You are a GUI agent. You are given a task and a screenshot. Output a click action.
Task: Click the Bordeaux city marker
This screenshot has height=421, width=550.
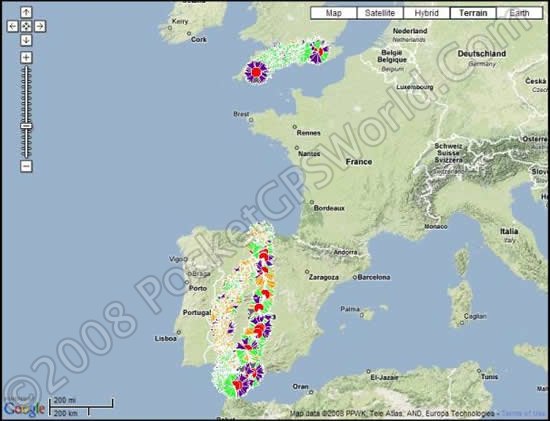pyautogui.click(x=311, y=202)
